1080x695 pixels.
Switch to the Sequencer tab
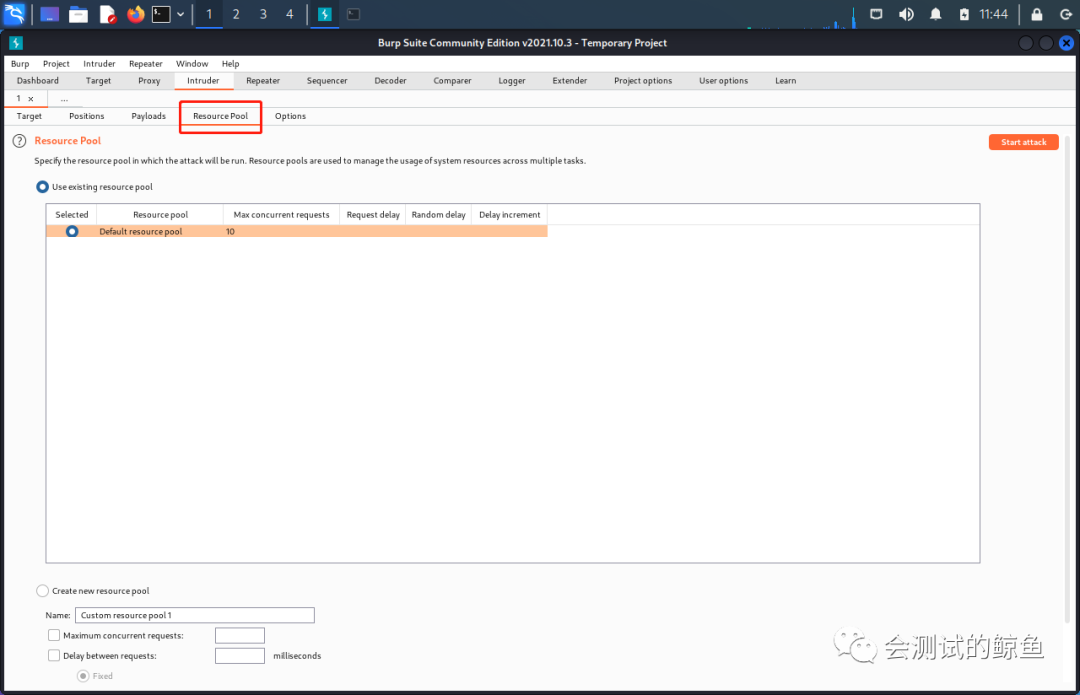326,81
